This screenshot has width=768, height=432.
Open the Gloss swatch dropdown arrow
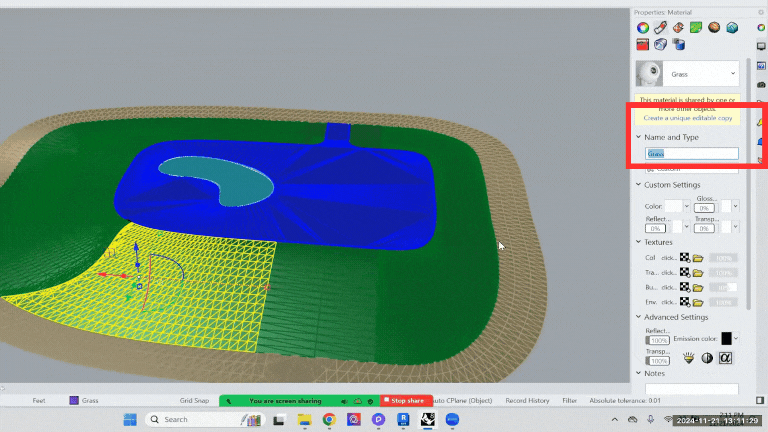click(735, 206)
